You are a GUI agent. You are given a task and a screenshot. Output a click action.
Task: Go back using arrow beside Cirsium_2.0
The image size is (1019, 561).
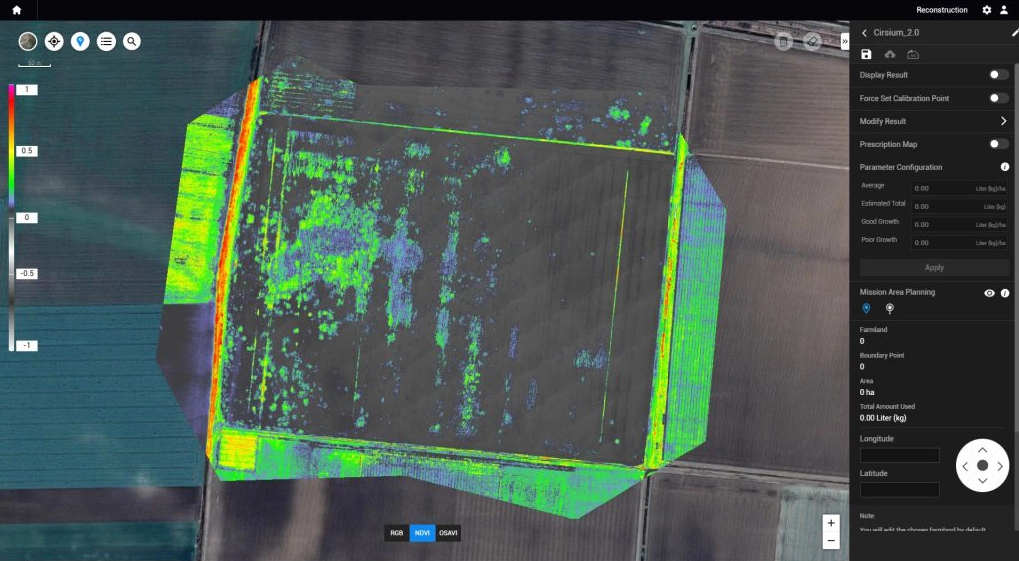pyautogui.click(x=865, y=33)
